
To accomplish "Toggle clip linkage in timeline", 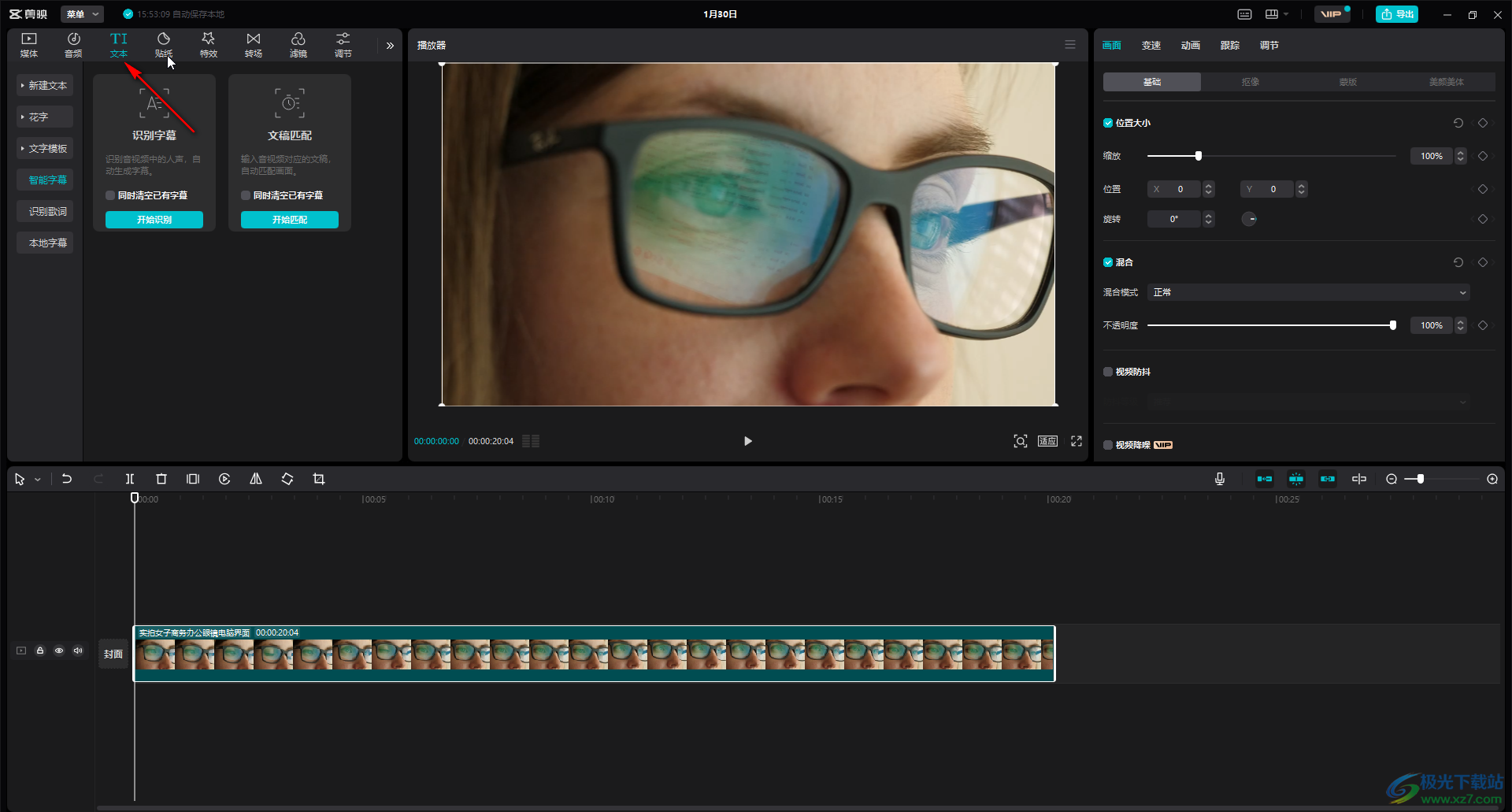I will [x=1328, y=479].
